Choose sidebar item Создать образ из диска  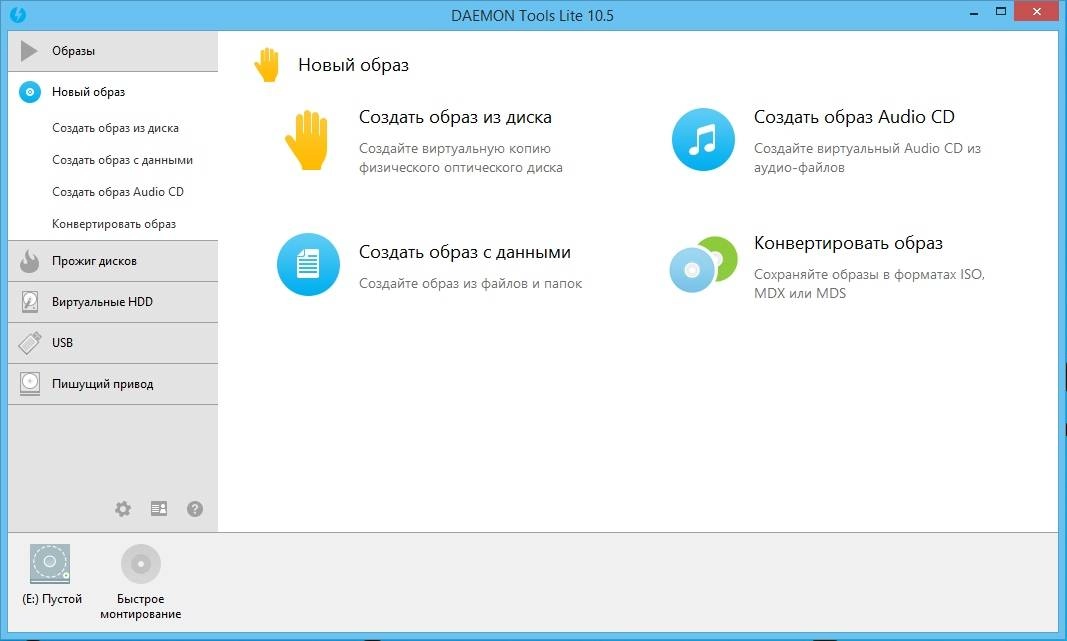coord(115,128)
